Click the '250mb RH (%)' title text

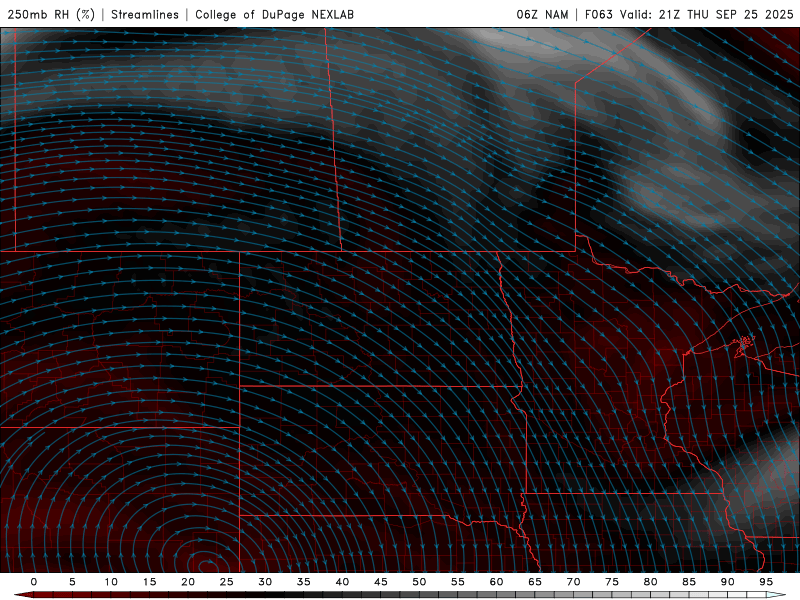51,14
